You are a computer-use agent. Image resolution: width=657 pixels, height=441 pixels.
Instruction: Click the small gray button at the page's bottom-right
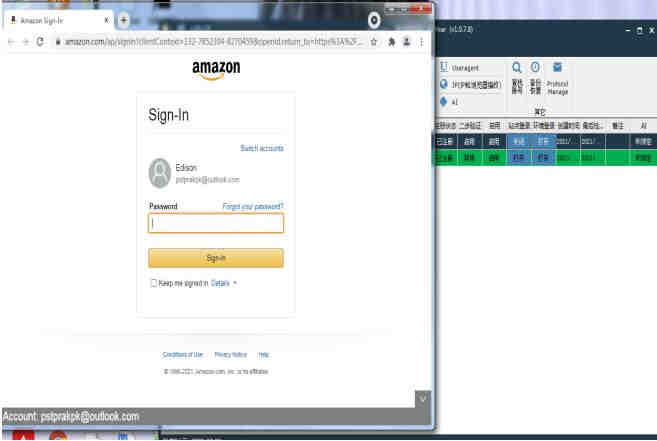423,399
